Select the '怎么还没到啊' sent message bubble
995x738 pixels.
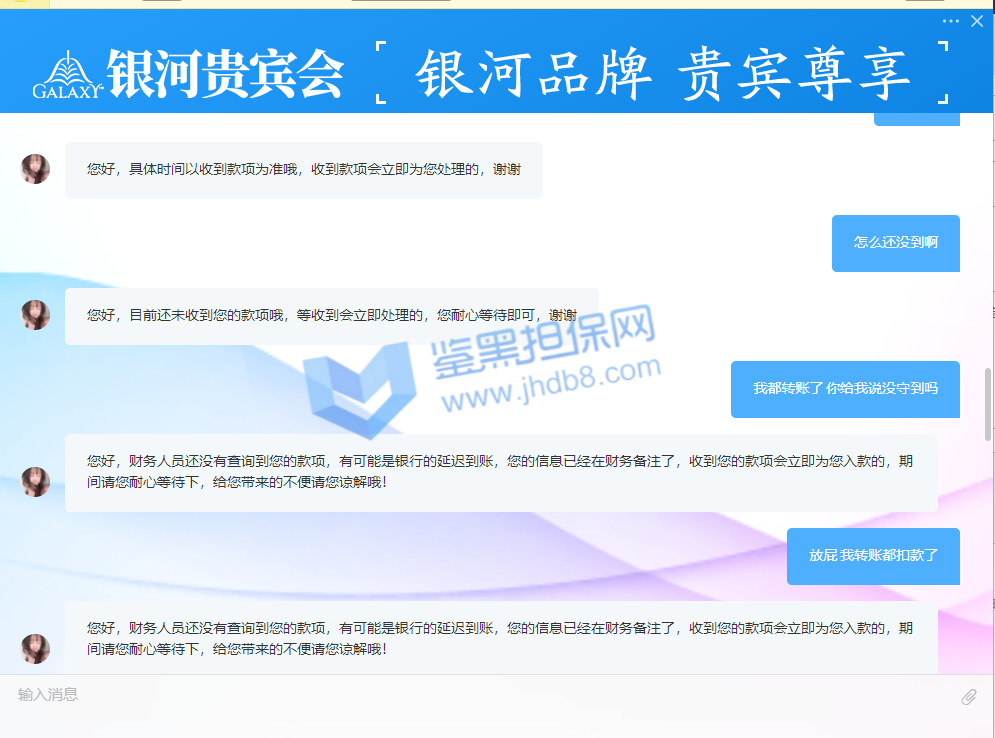[895, 243]
